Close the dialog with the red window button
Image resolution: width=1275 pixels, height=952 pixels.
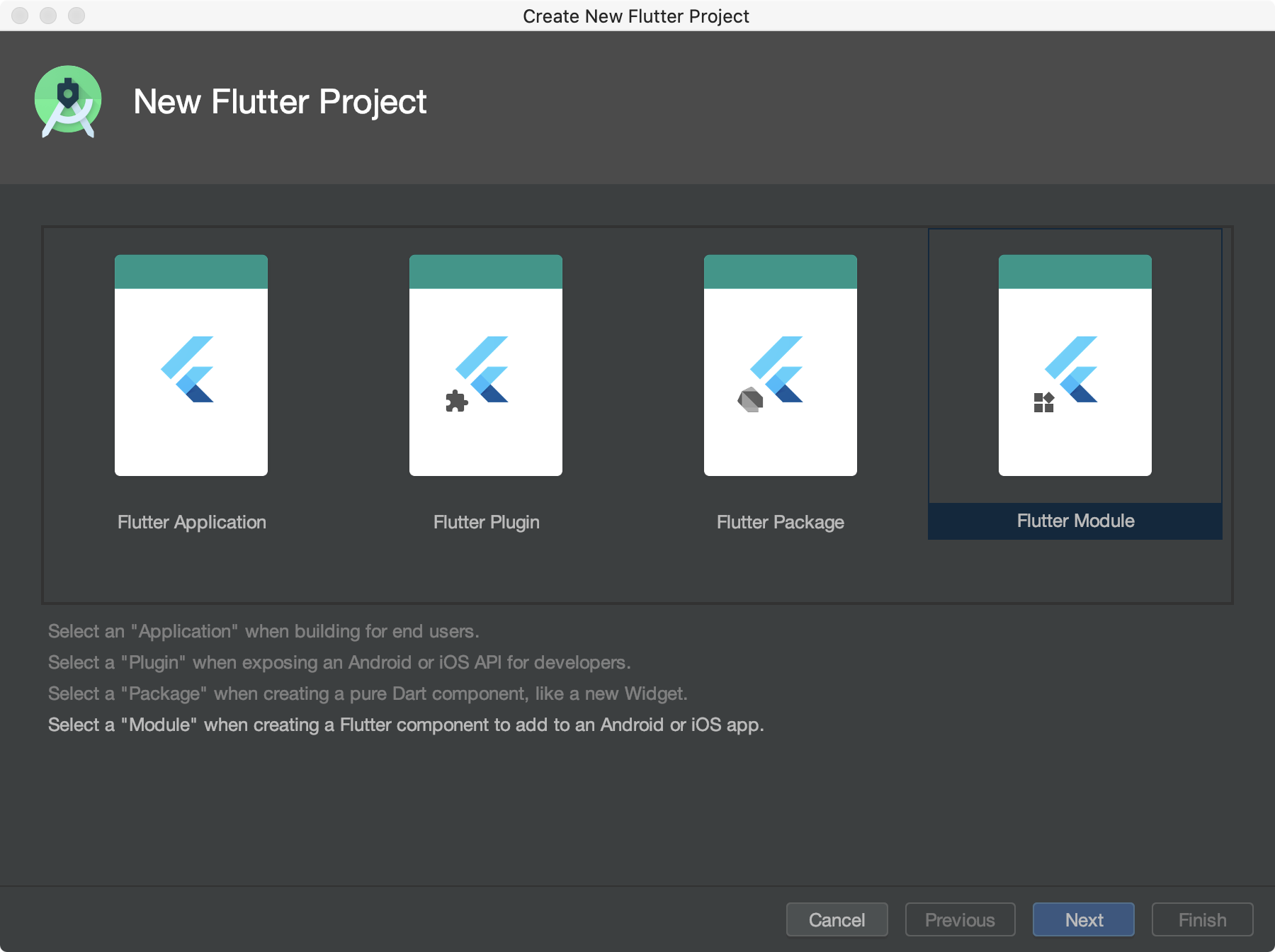(x=20, y=15)
